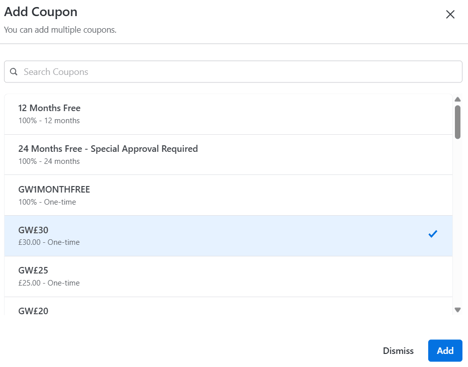Click the magnifier search icon
Image resolution: width=468 pixels, height=367 pixels.
(14, 72)
